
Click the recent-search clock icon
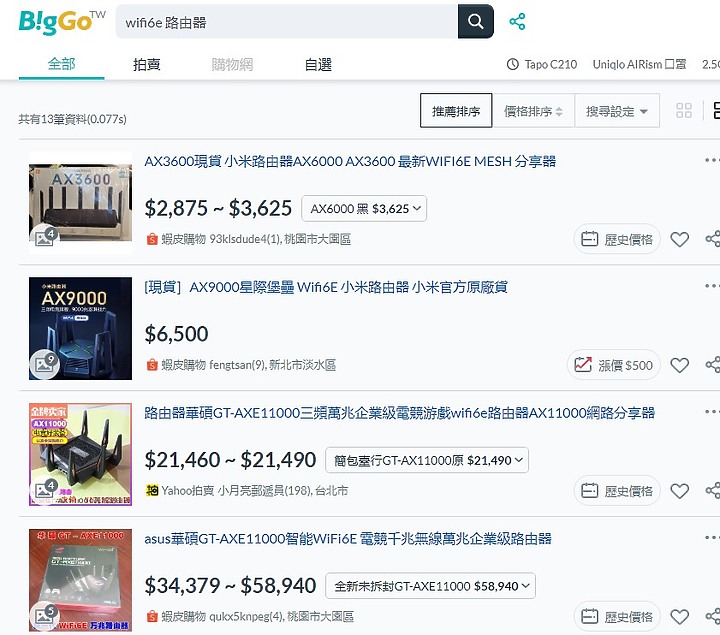512,64
